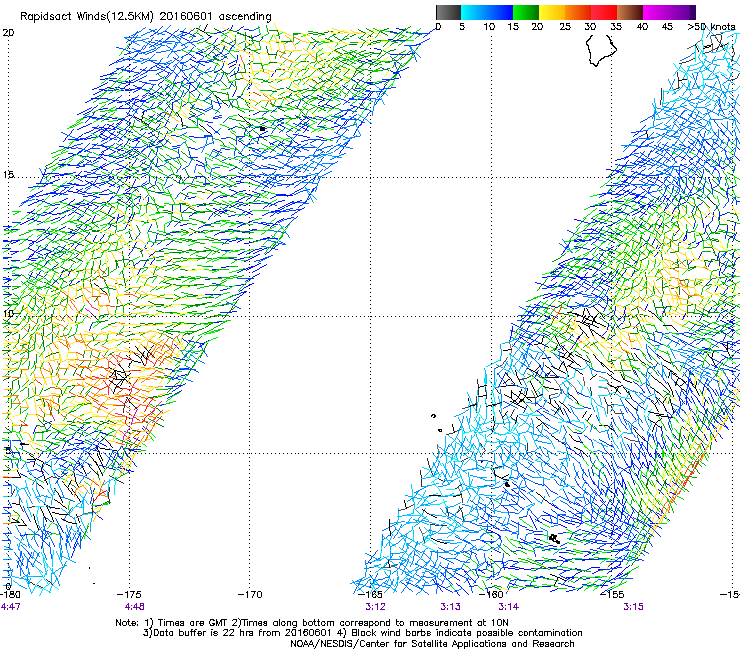The image size is (740, 650).
Task: Click the purple time label '3:15'
Action: 633,607
